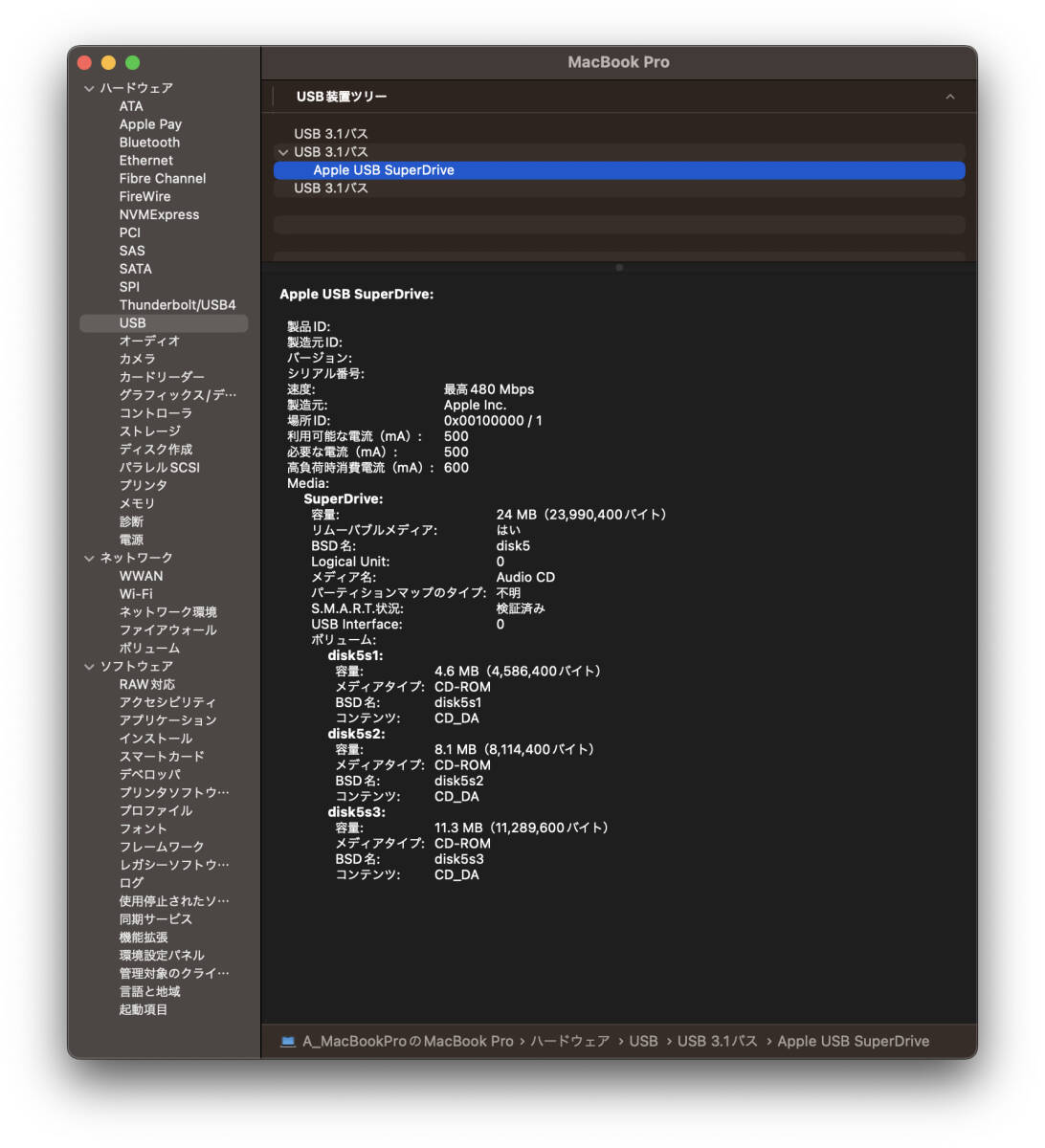Viewport: 1045px width, 1148px height.
Task: Select ファイアウォール in the sidebar
Action: click(168, 630)
